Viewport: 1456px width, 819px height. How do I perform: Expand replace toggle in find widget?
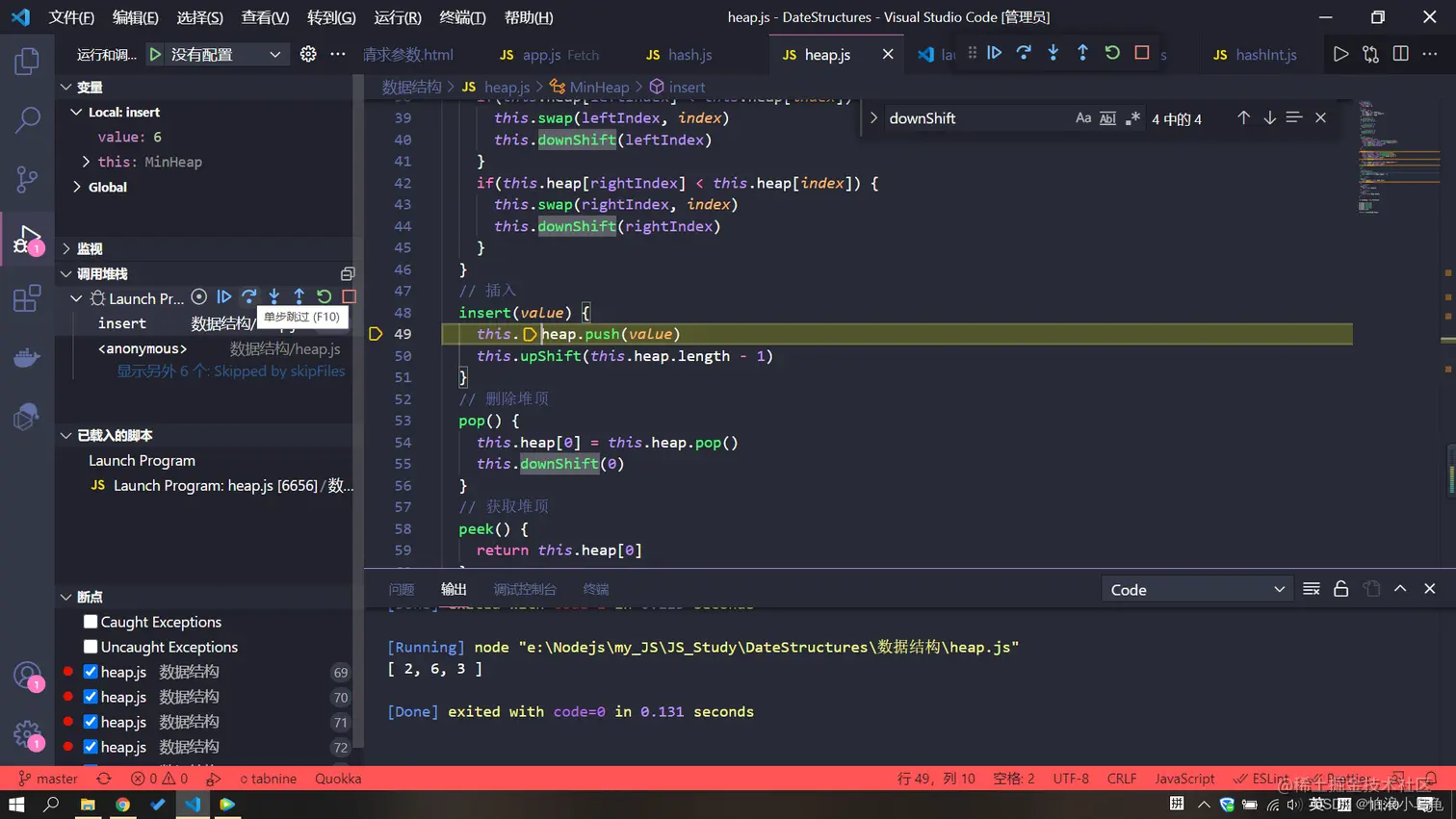pyautogui.click(x=873, y=118)
